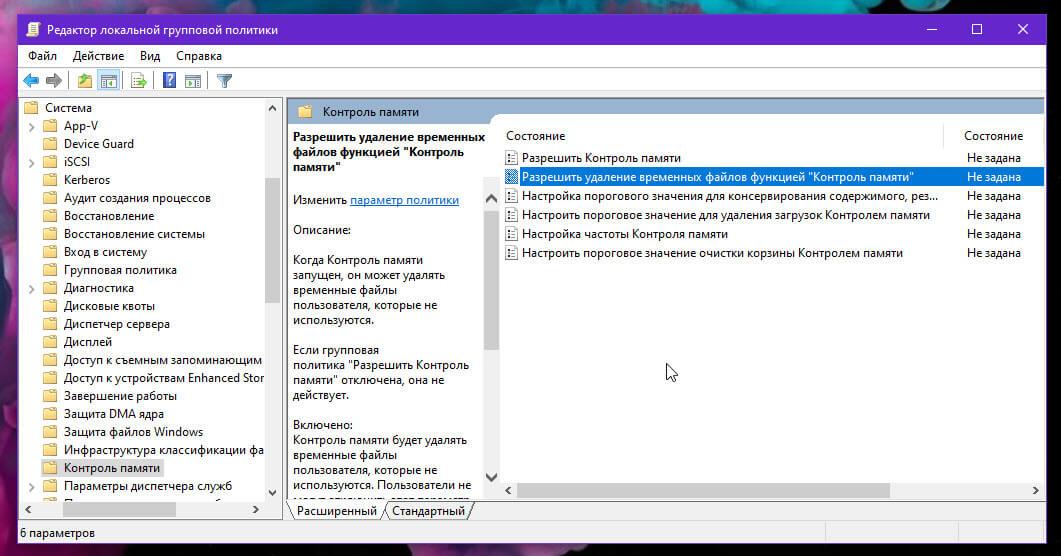Open the Help toolbar icon

coord(169,81)
